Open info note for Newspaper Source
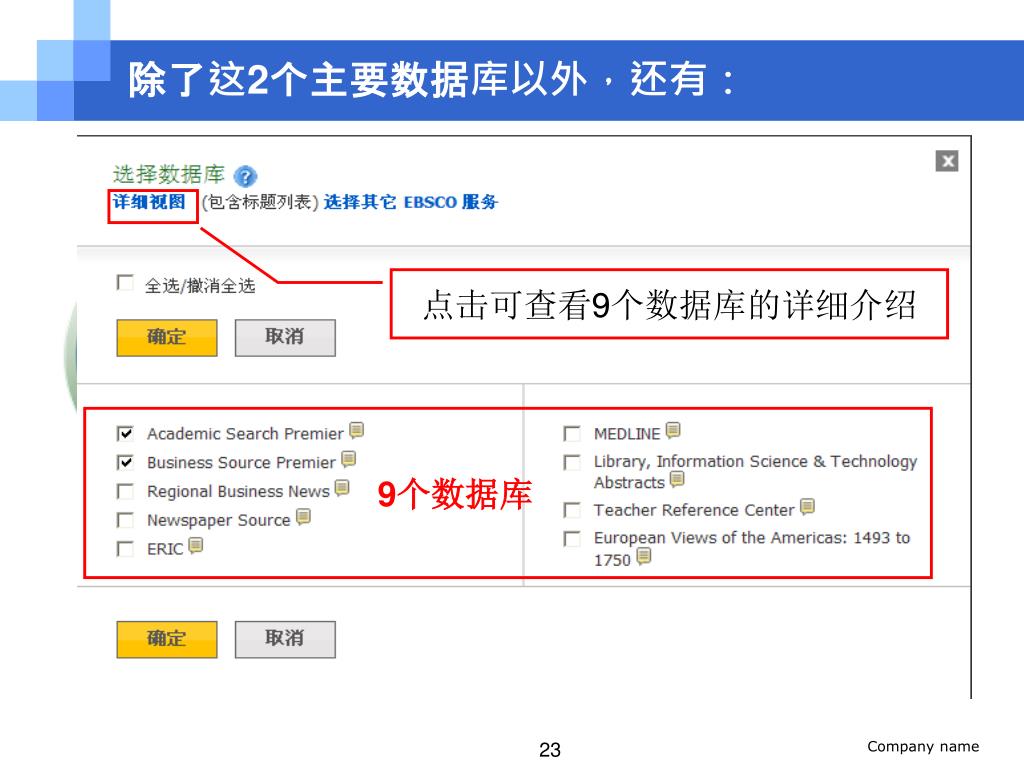The width and height of the screenshot is (1024, 768). [303, 517]
